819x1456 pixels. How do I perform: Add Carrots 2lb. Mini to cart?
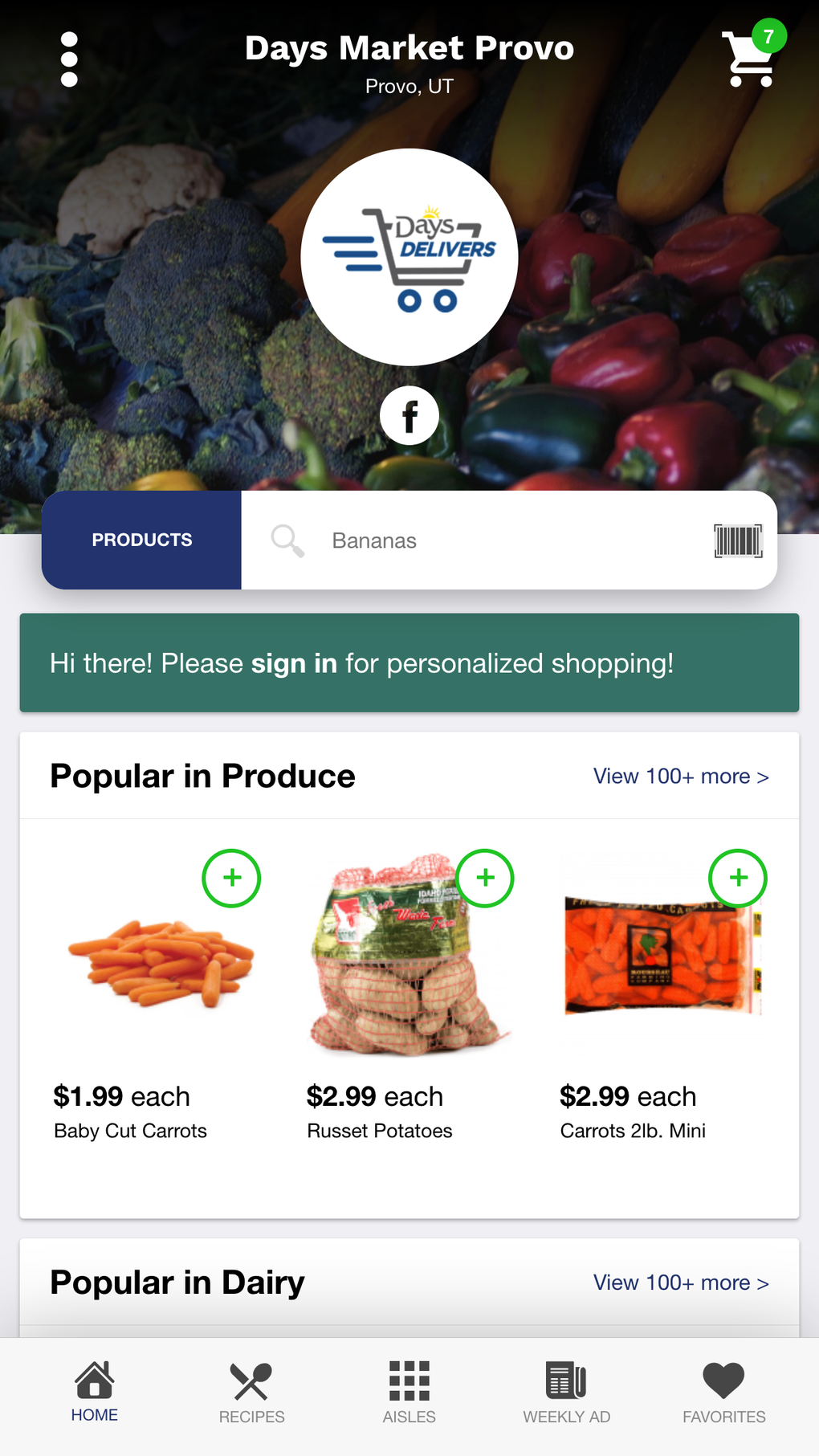pos(738,878)
